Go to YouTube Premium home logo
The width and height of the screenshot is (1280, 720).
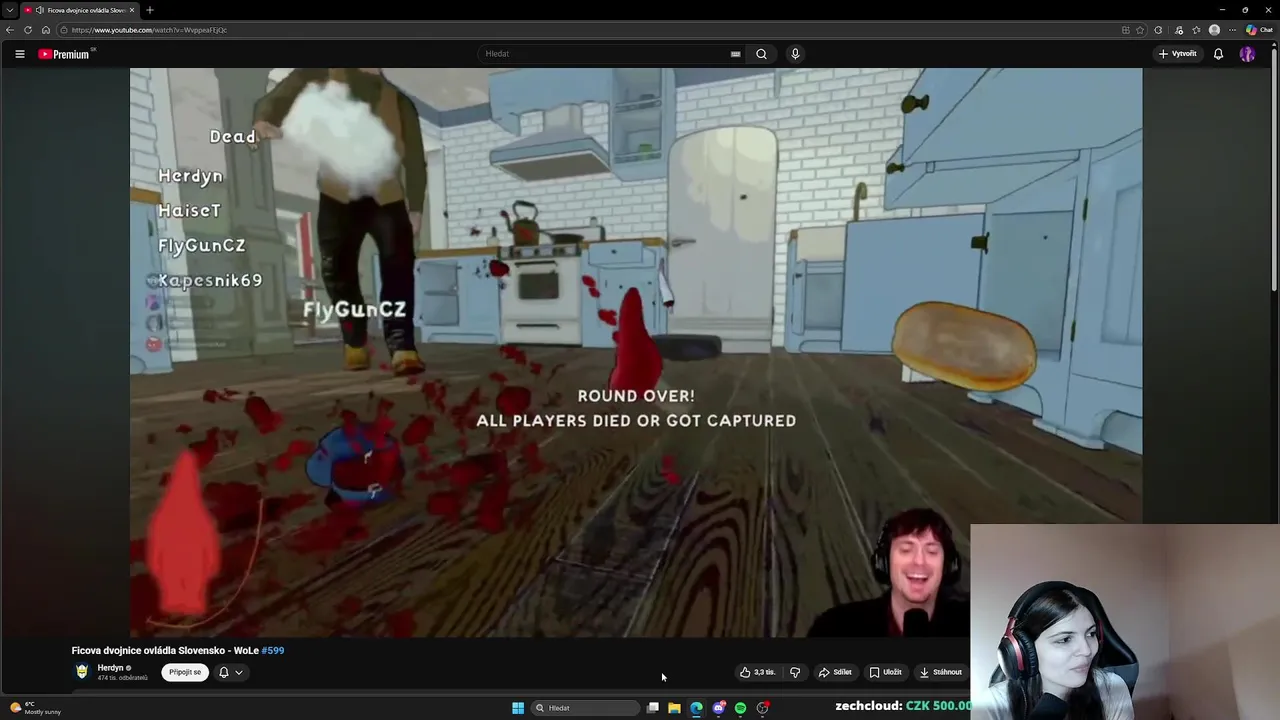coord(65,54)
